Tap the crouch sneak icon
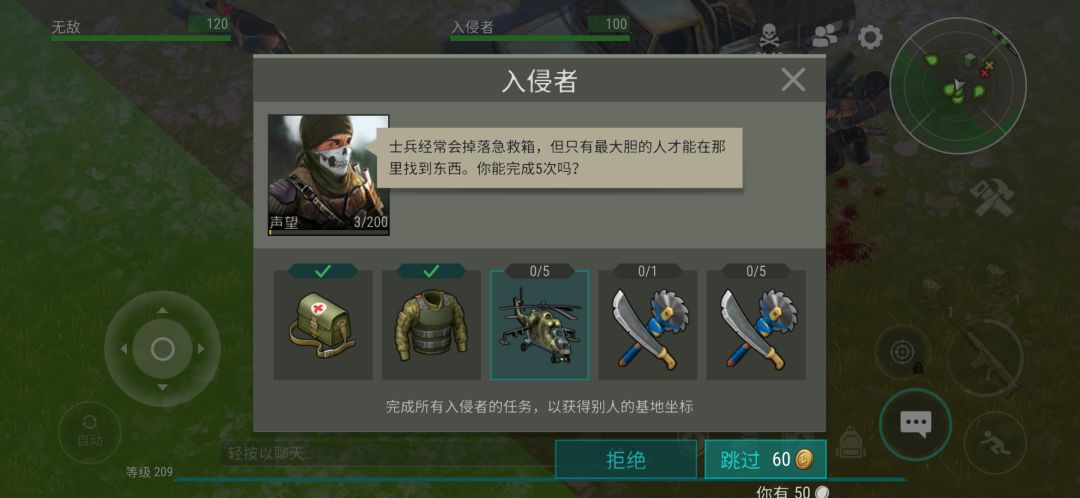1080x498 pixels. (995, 442)
